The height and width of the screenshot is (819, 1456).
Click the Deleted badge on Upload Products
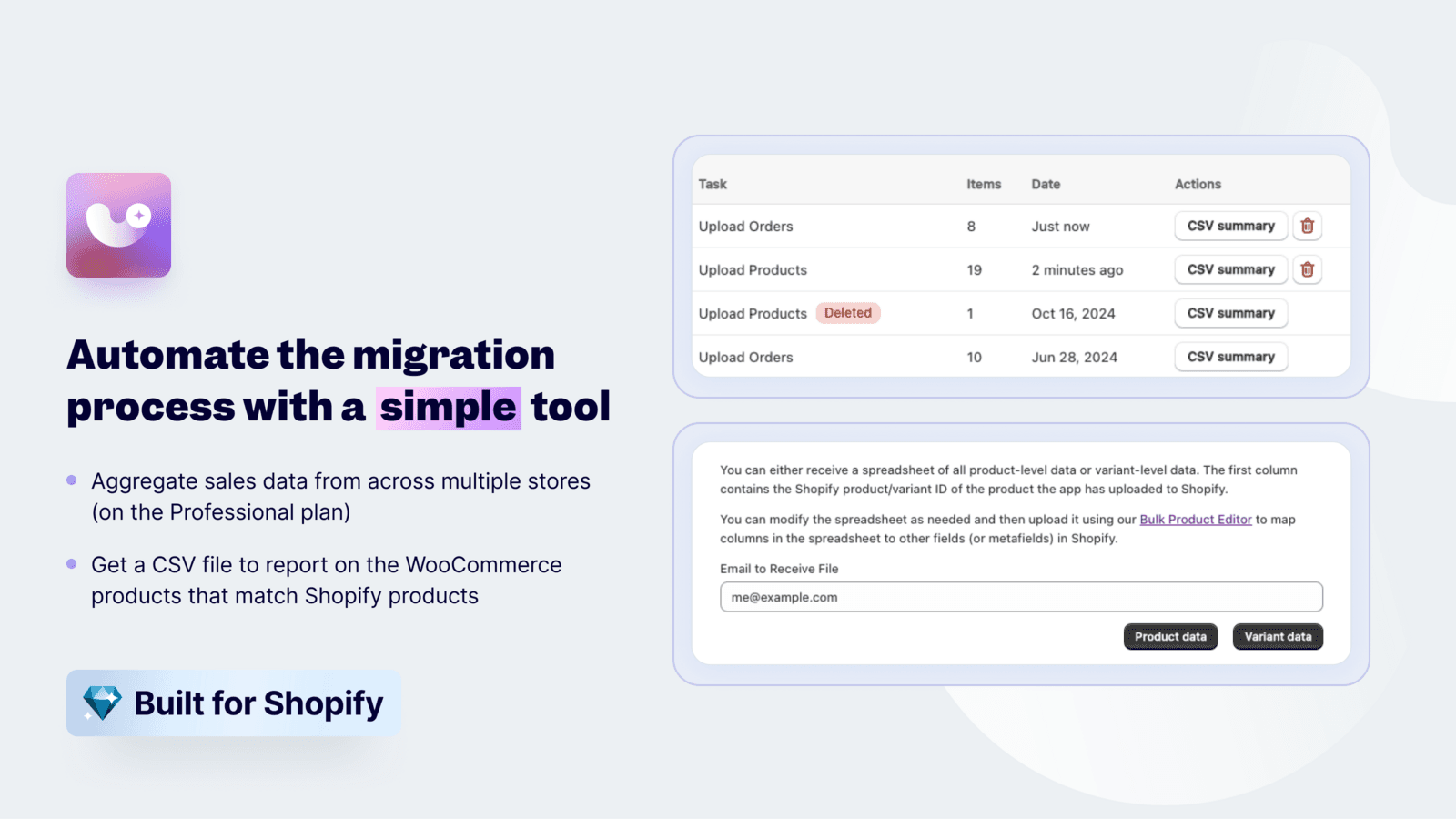tap(847, 313)
